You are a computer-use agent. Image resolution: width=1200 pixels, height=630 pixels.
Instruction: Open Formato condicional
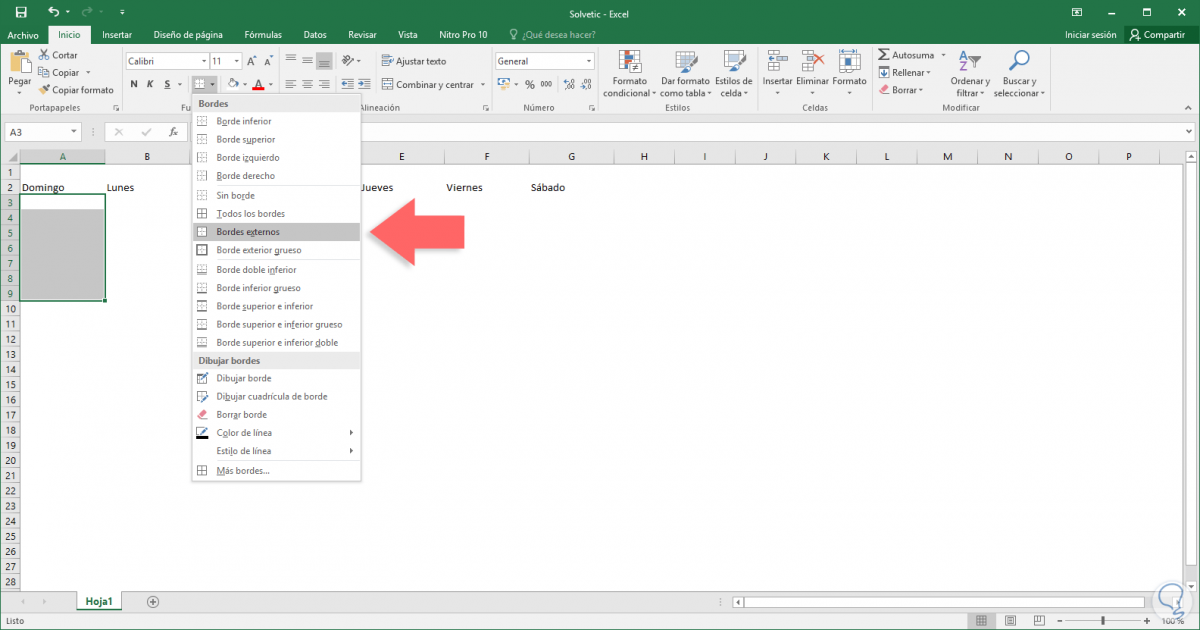[629, 74]
